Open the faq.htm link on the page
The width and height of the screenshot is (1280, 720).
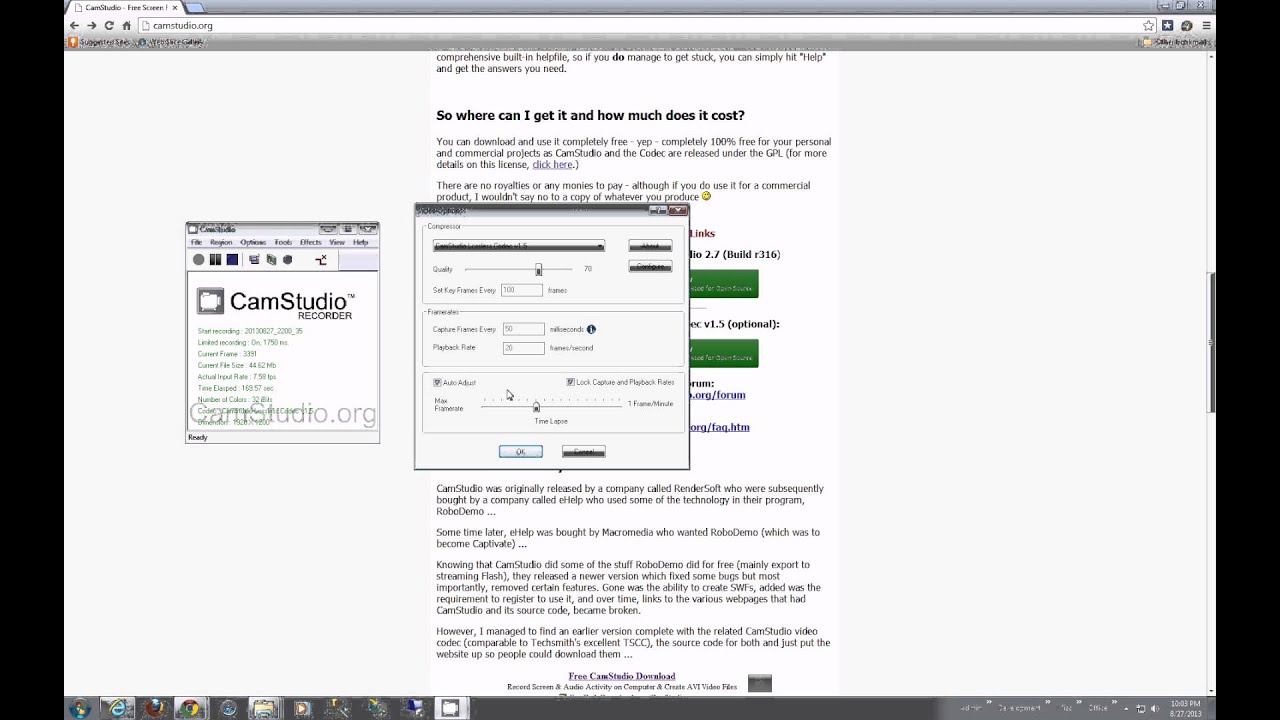pyautogui.click(x=719, y=427)
